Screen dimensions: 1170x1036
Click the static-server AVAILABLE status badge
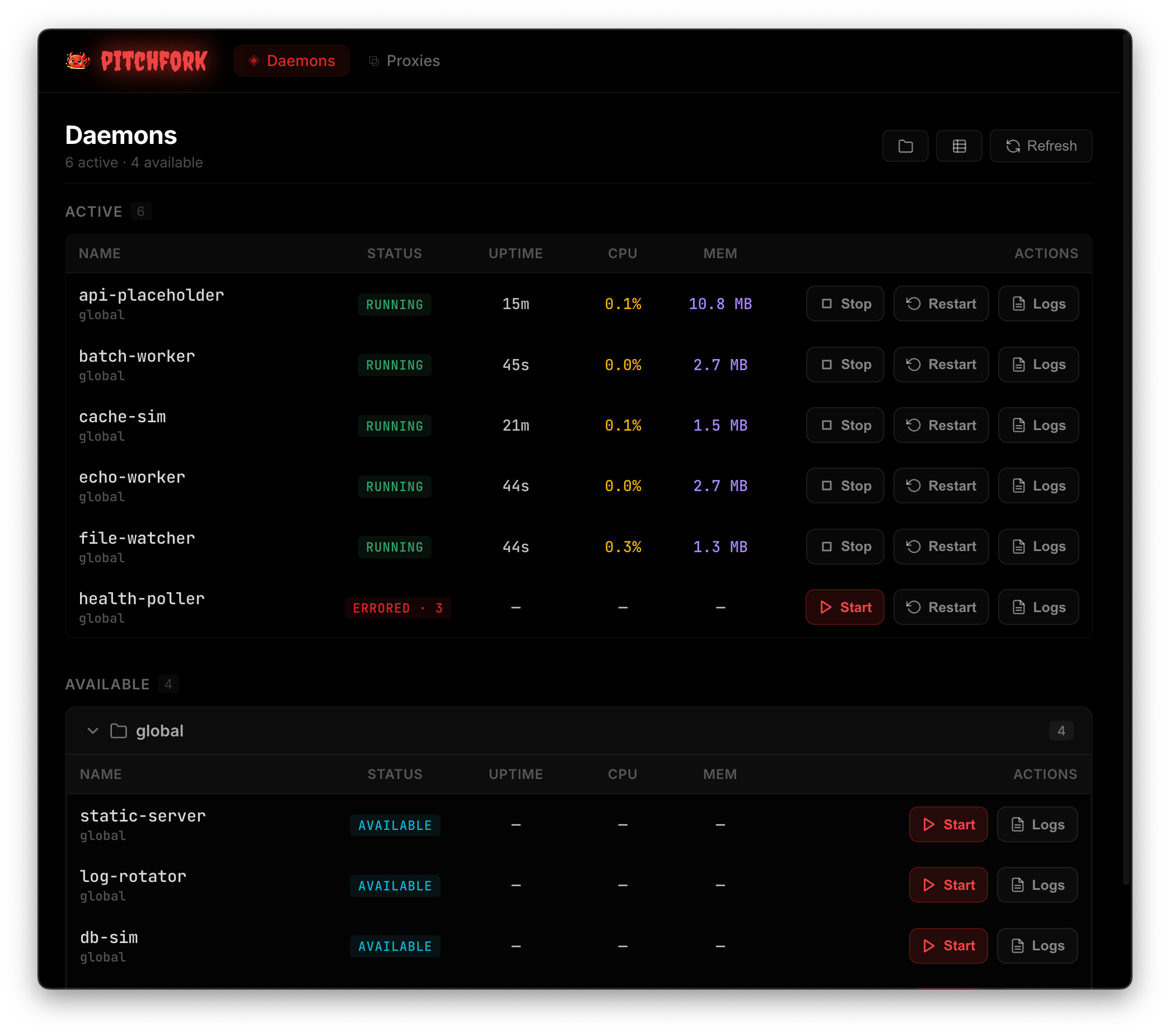[x=395, y=825]
